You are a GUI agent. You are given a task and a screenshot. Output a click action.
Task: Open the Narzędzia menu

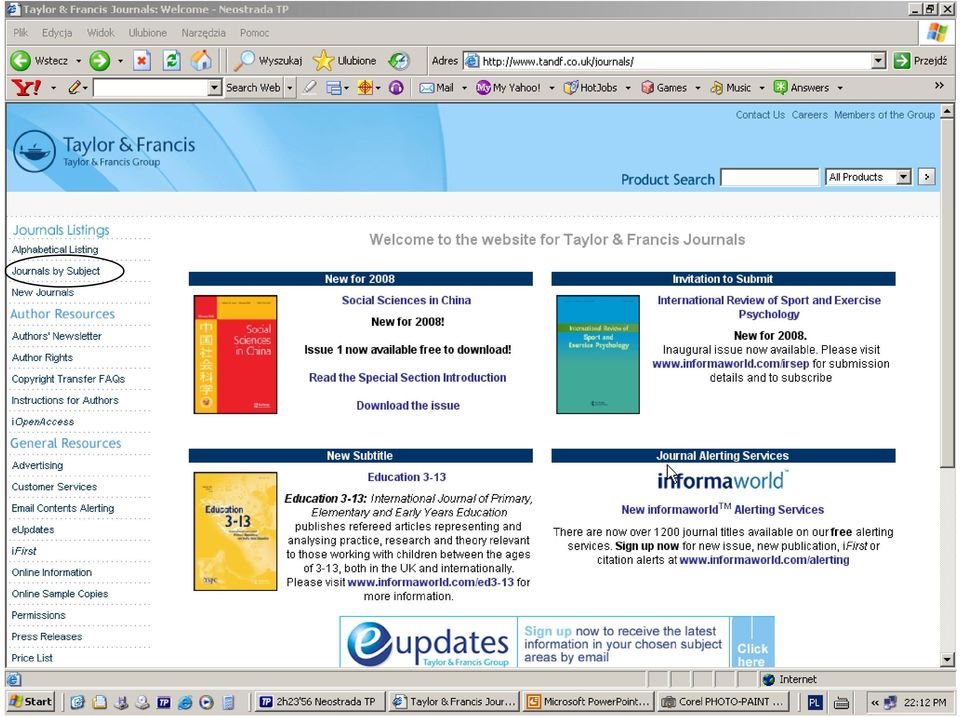click(203, 33)
